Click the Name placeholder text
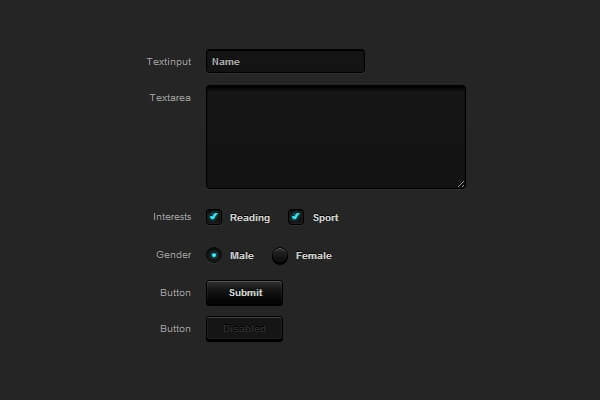This screenshot has height=400, width=600. [x=226, y=62]
